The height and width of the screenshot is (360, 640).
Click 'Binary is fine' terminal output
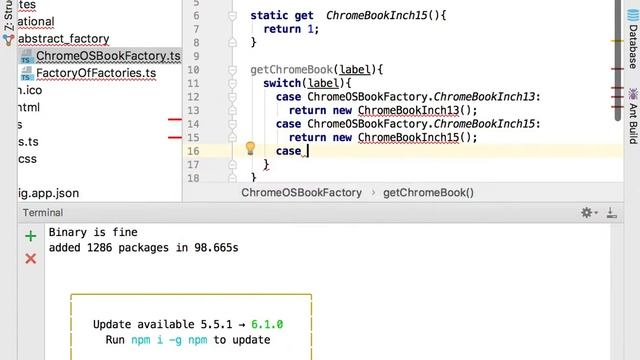(93, 232)
